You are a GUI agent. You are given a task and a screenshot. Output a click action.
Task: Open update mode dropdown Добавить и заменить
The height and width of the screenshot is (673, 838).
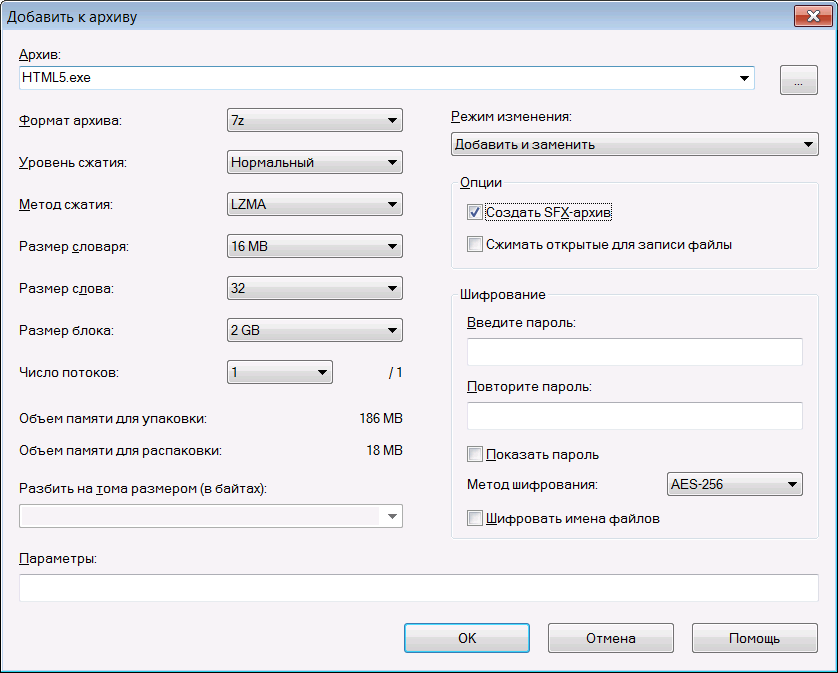coord(634,144)
